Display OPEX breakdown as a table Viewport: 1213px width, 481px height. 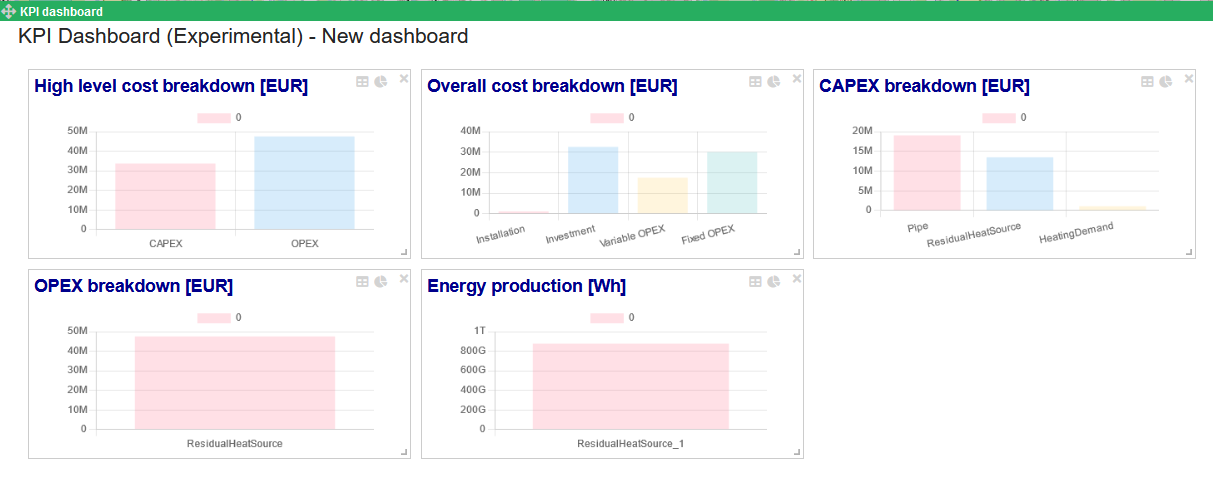(362, 282)
